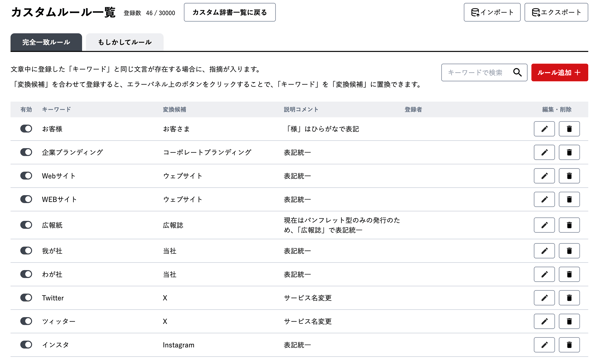Viewport: 600px width, 360px height.
Task: Edit the 企業ブランディング rule
Action: click(x=544, y=152)
